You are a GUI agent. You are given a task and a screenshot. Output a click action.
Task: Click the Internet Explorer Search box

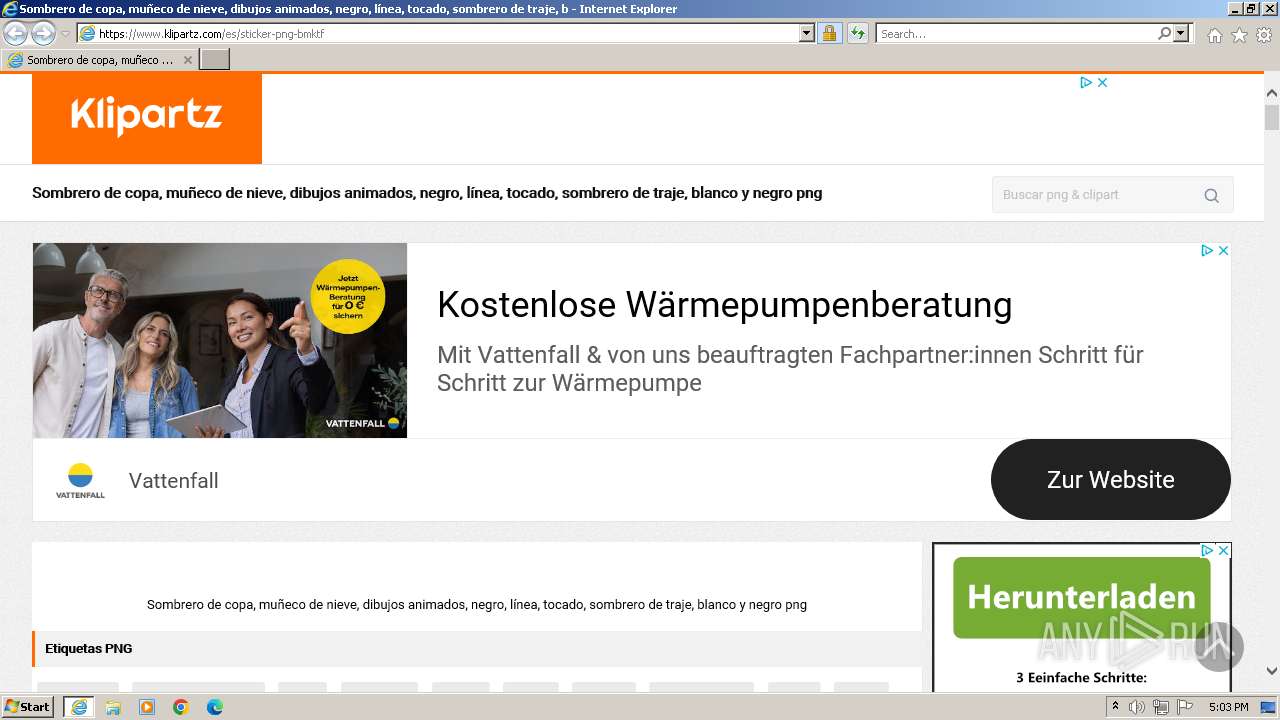(1016, 34)
